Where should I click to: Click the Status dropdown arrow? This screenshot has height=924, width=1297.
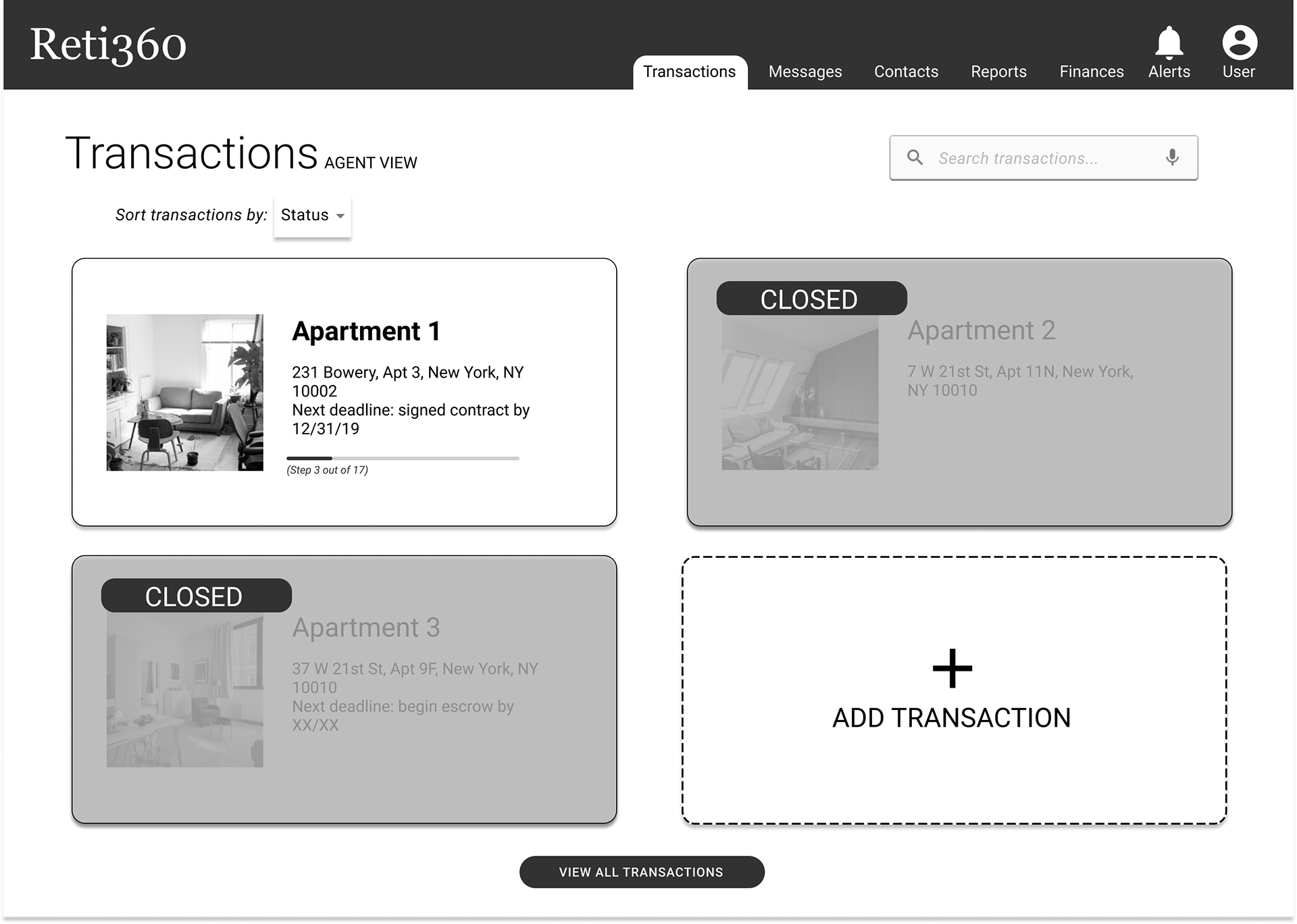(x=340, y=216)
